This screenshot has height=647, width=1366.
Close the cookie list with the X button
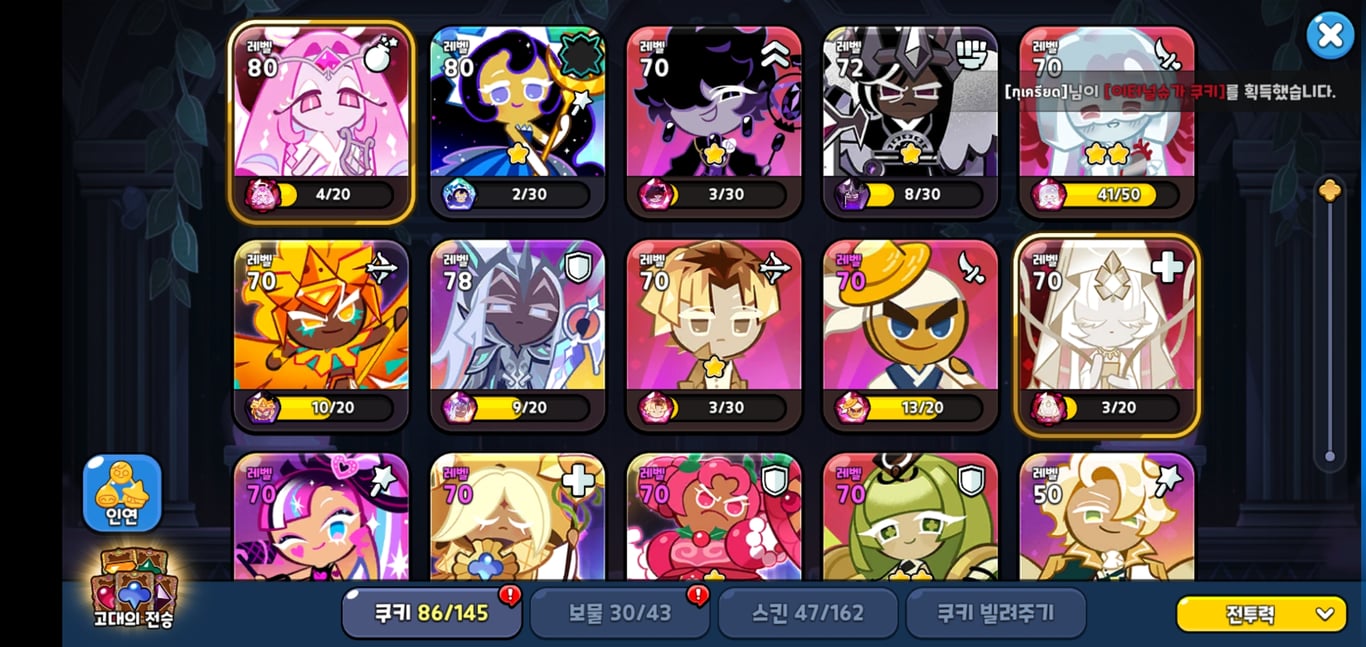coord(1330,36)
